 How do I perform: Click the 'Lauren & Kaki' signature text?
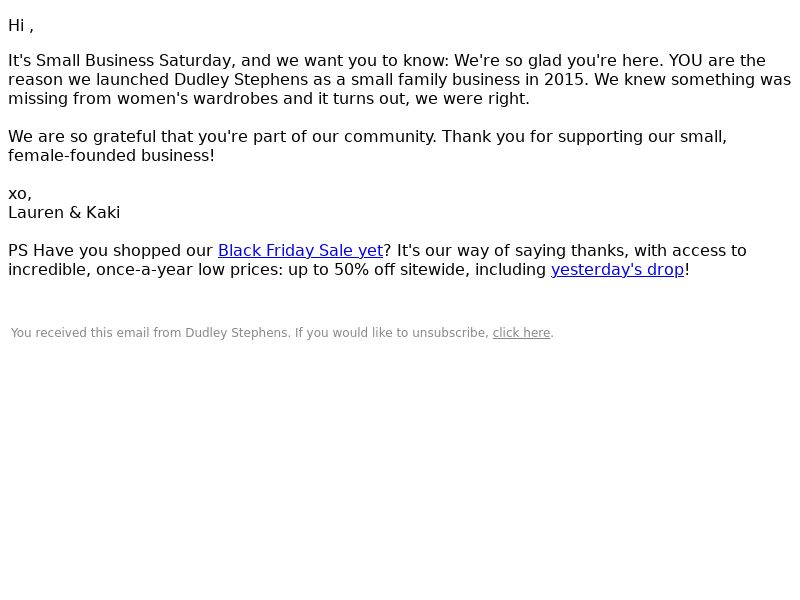click(x=64, y=212)
